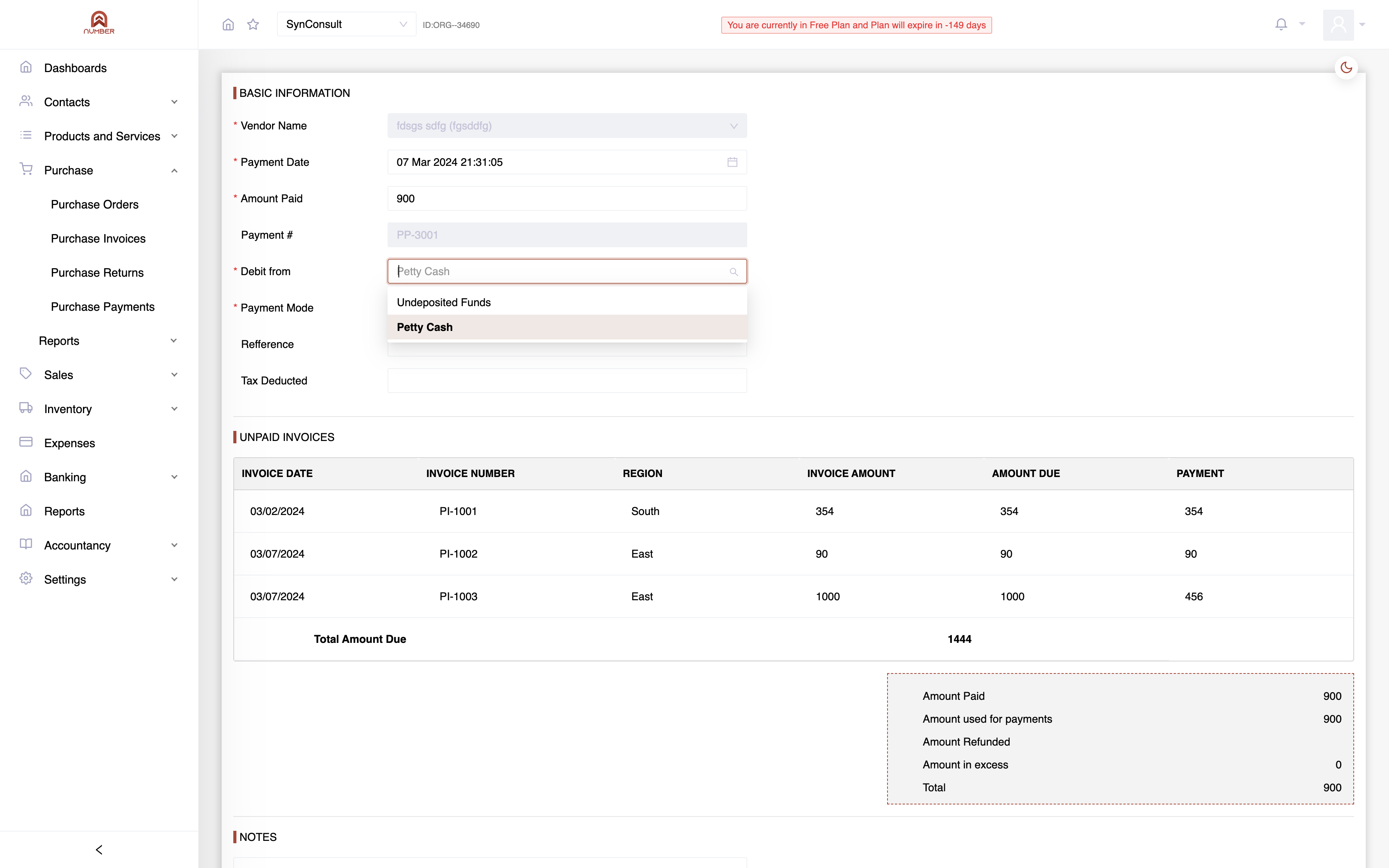
Task: Click the Accountancy book icon
Action: [26, 544]
